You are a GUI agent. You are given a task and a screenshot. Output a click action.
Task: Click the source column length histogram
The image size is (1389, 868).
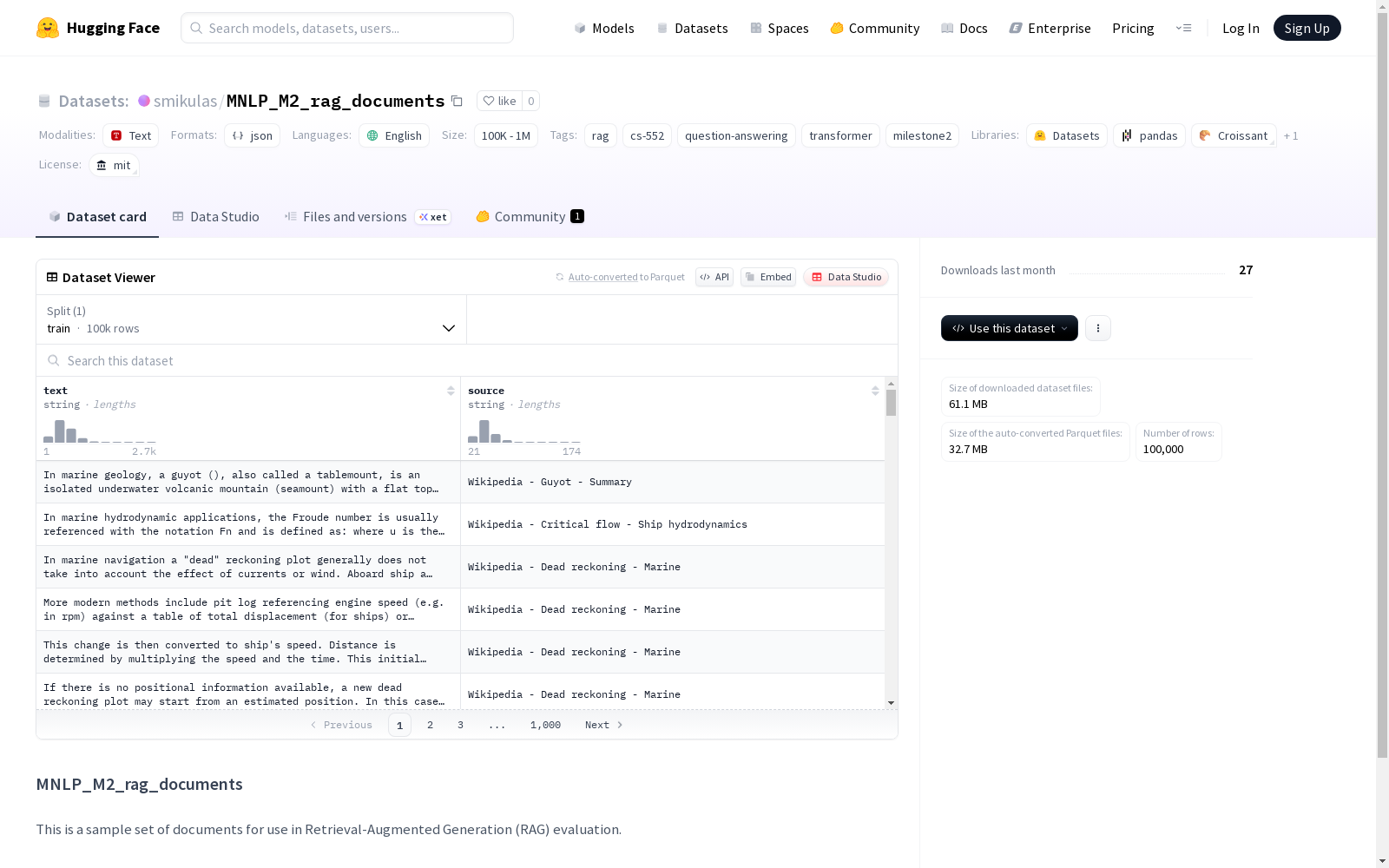pyautogui.click(x=524, y=431)
